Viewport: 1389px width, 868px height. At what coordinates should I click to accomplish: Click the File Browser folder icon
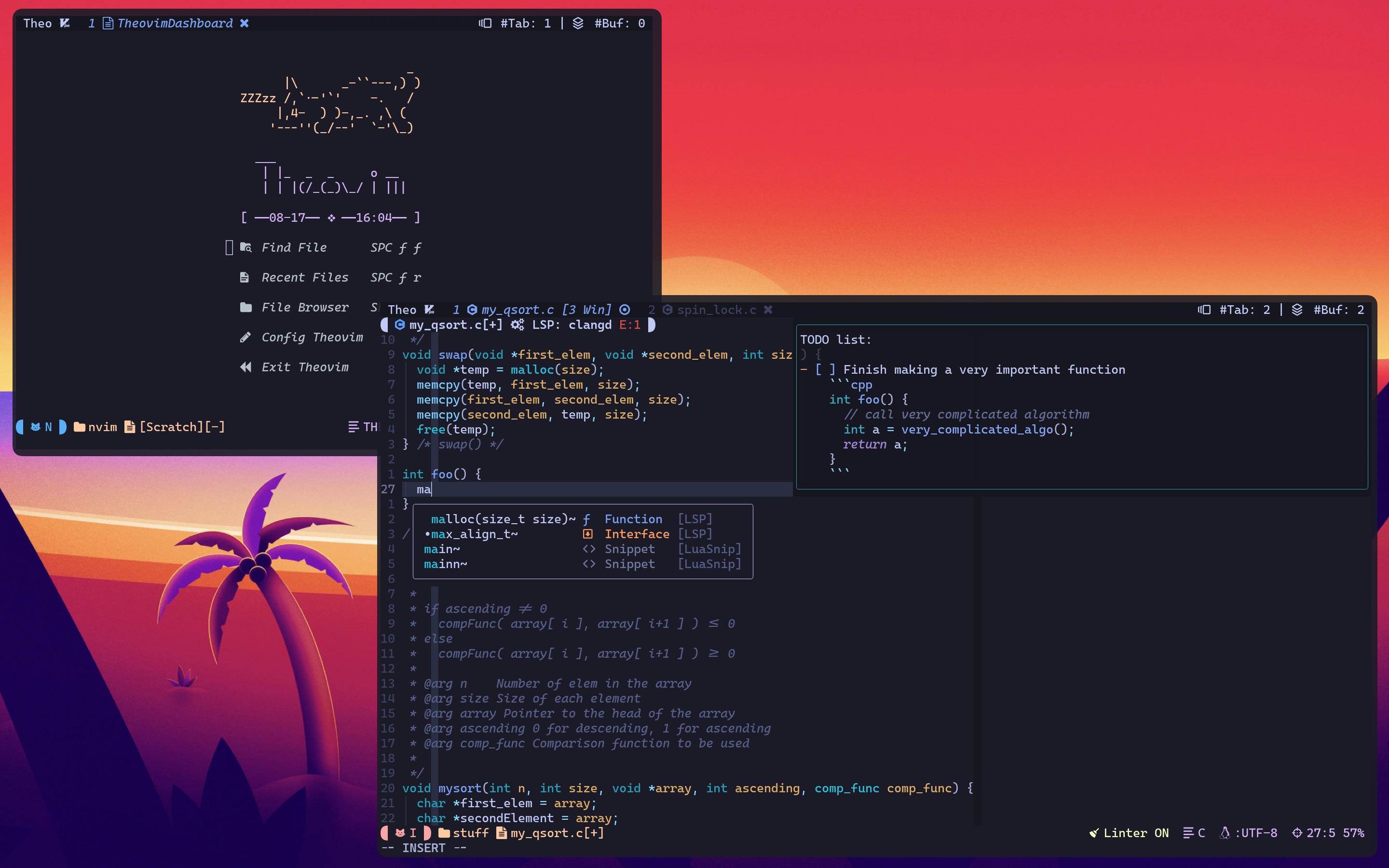(x=245, y=307)
